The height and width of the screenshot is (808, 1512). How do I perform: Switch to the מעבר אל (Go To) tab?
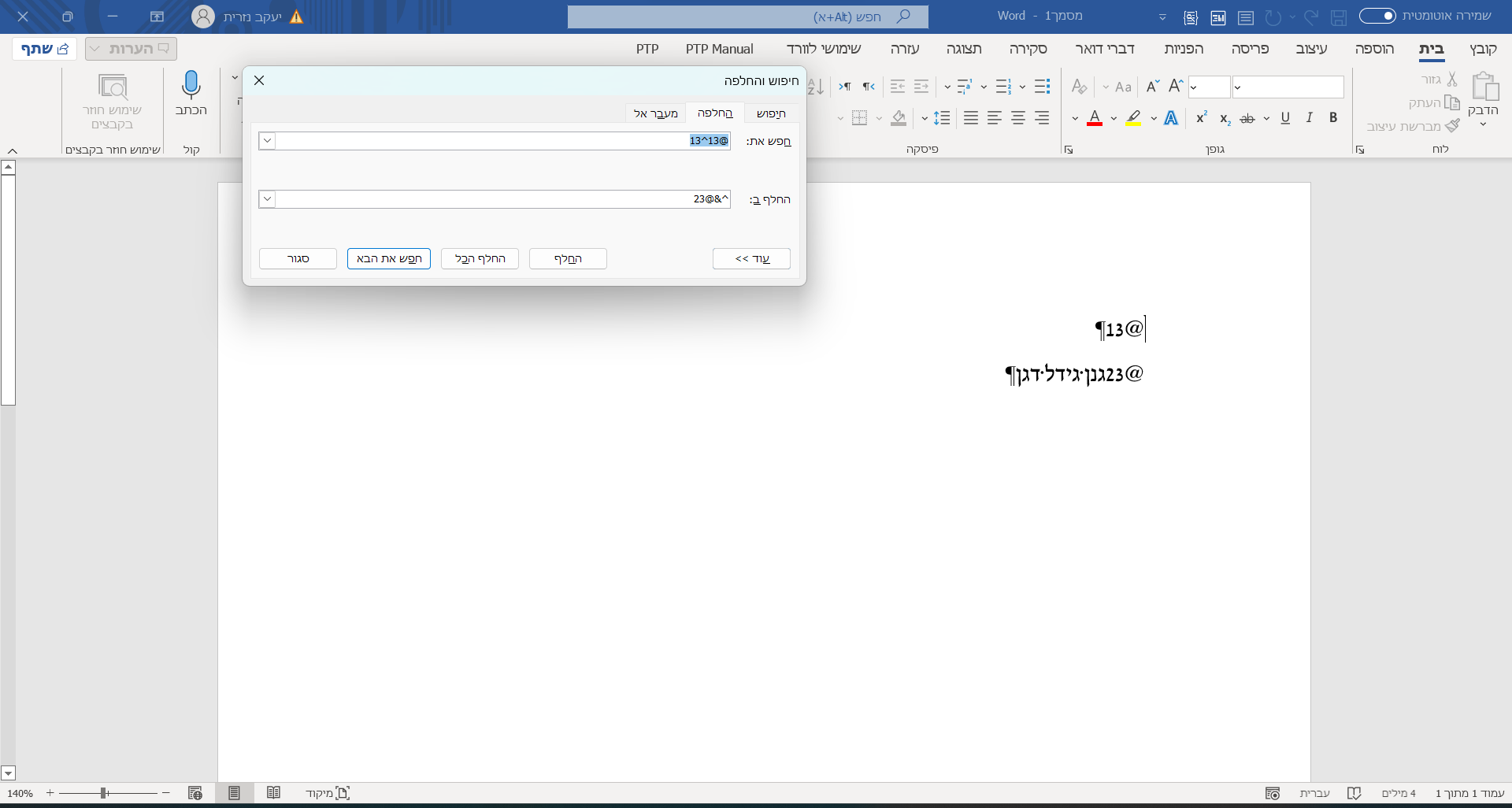656,113
